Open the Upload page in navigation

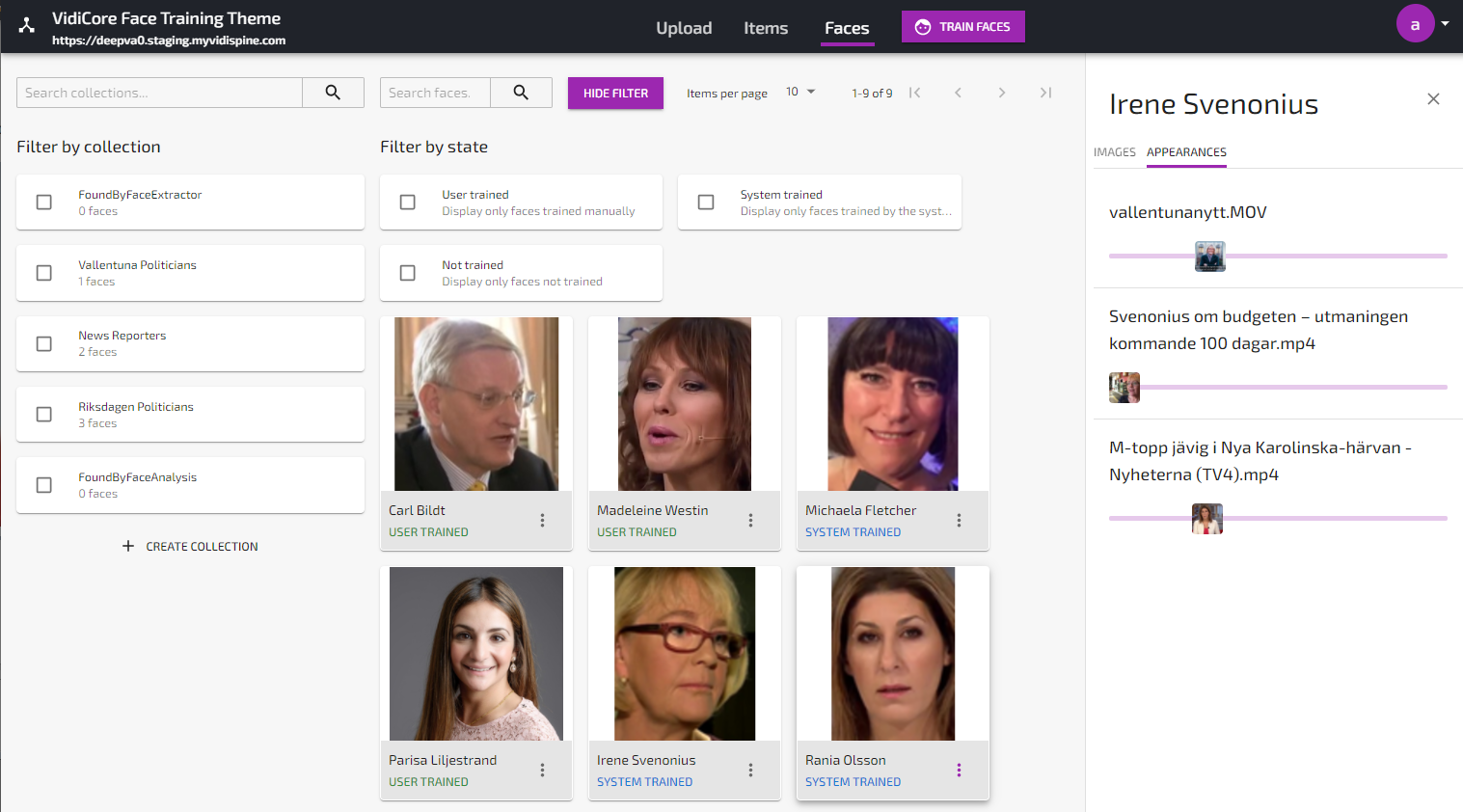point(684,28)
